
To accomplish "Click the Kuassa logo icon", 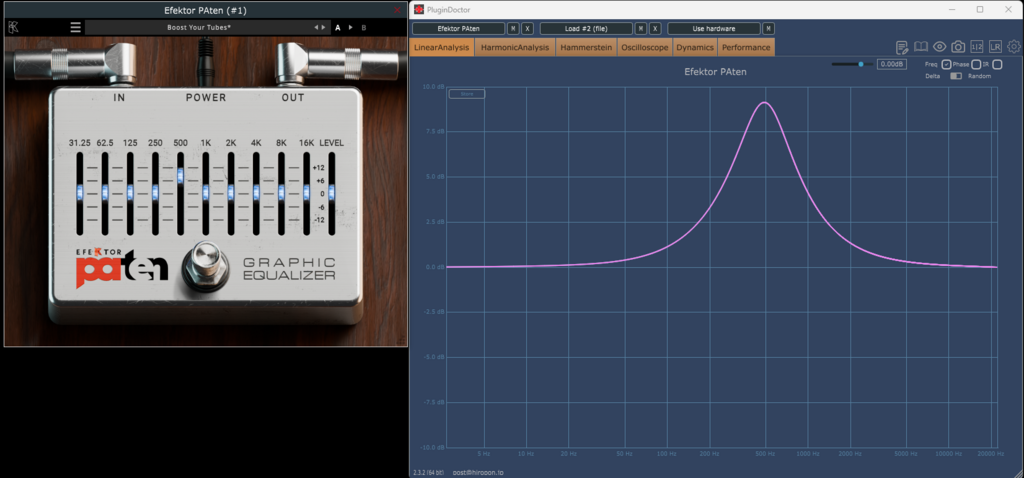I will click(12, 27).
